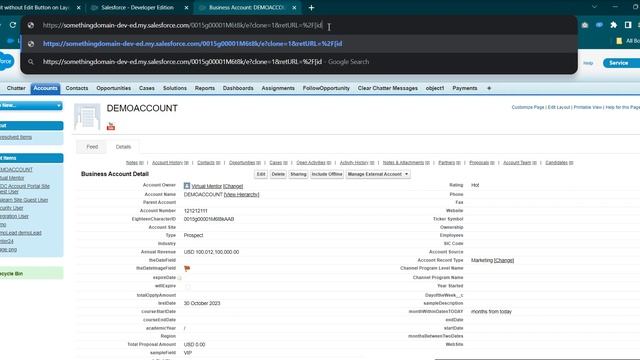This screenshot has width=640, height=360.
Task: Click the account building icon beside DEMOACCOUNT
Action: [x=87, y=117]
